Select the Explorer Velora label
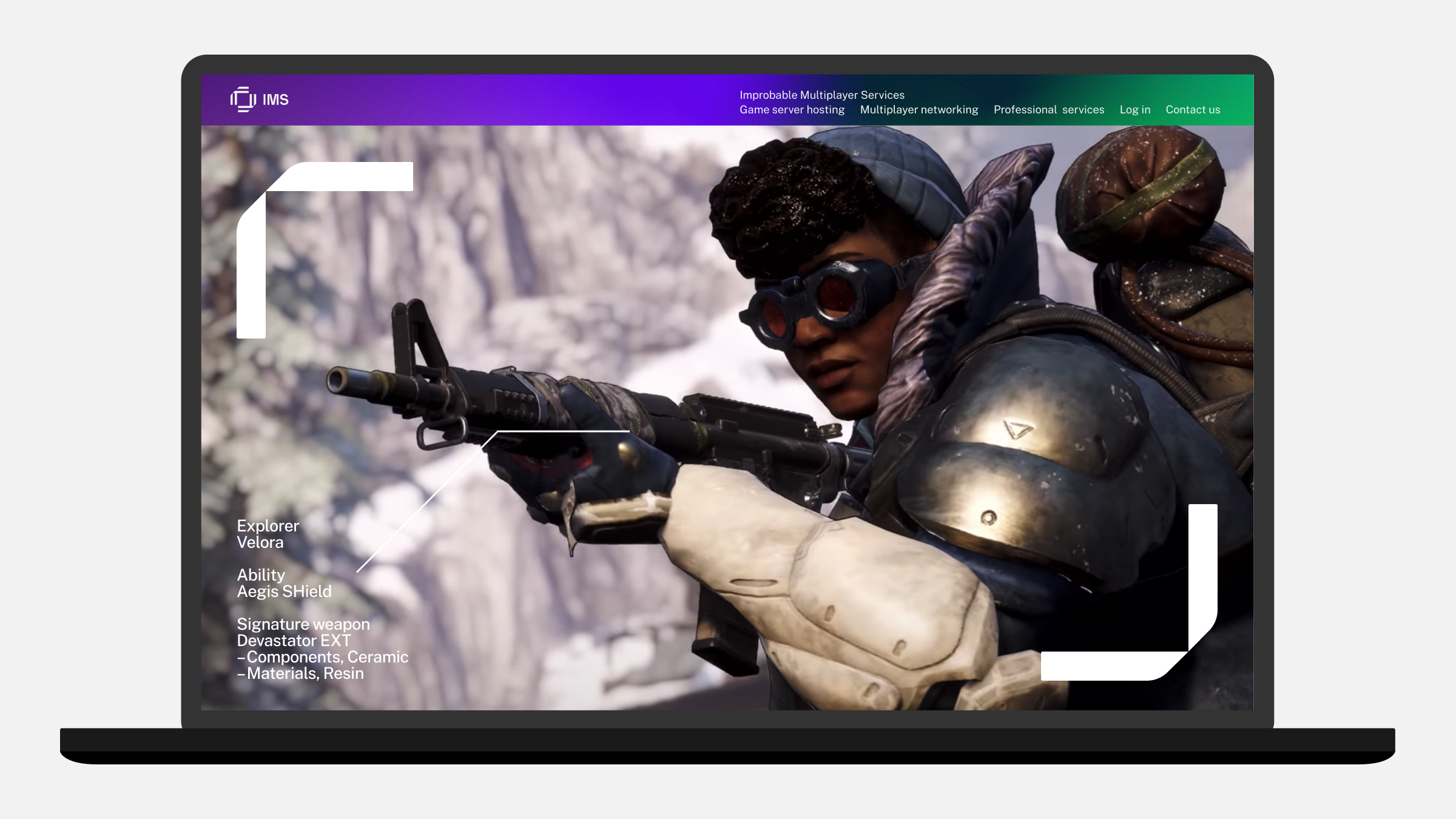This screenshot has height=819, width=1456. [x=268, y=534]
